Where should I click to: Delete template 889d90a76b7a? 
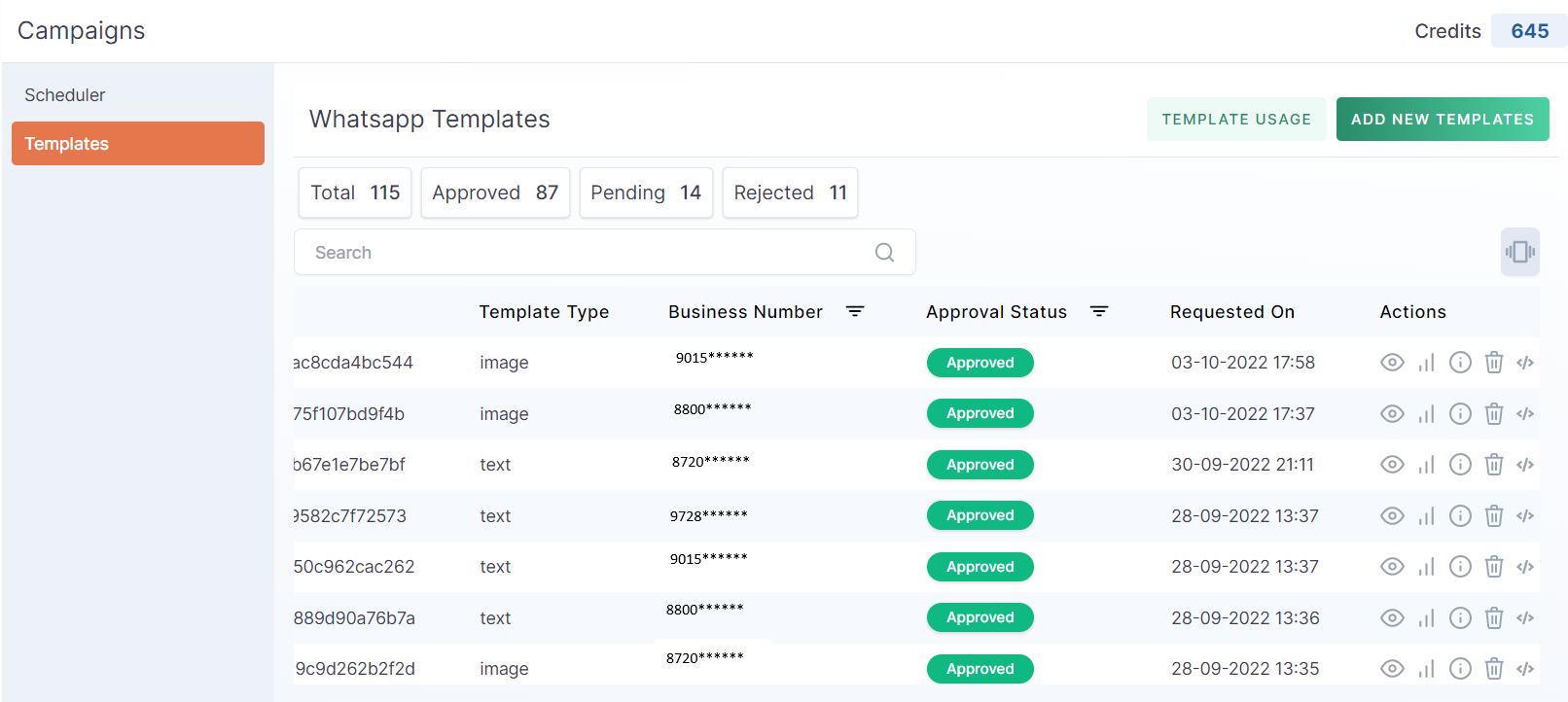click(1494, 617)
